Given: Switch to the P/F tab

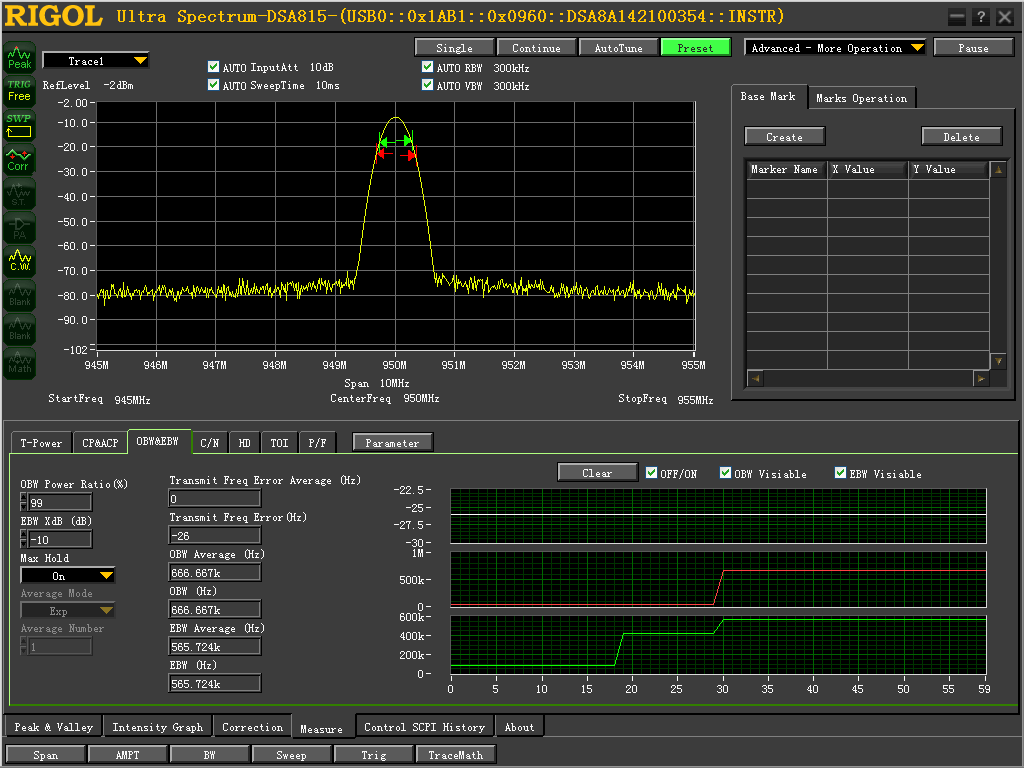Looking at the screenshot, I should (x=317, y=443).
